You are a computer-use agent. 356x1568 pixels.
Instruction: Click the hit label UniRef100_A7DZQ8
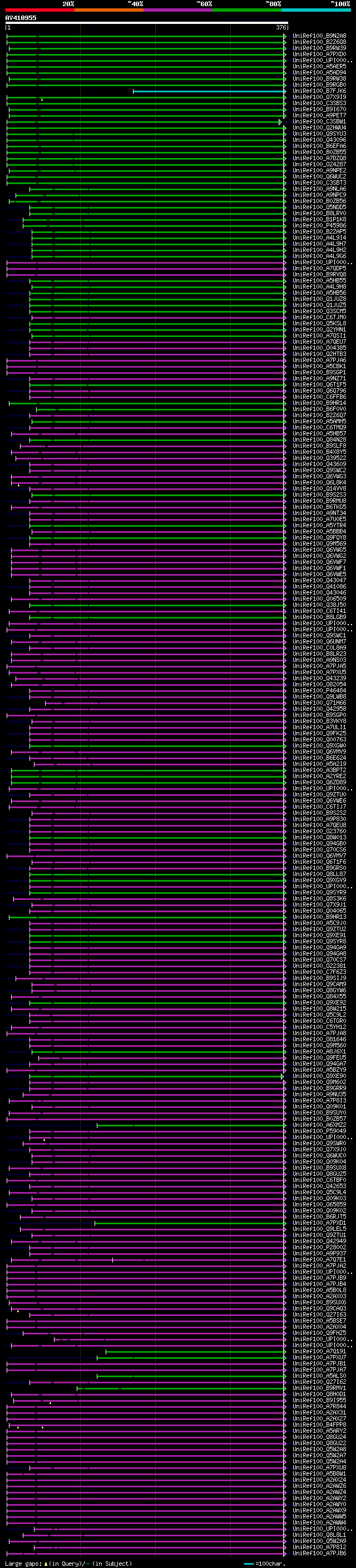pyautogui.click(x=319, y=159)
